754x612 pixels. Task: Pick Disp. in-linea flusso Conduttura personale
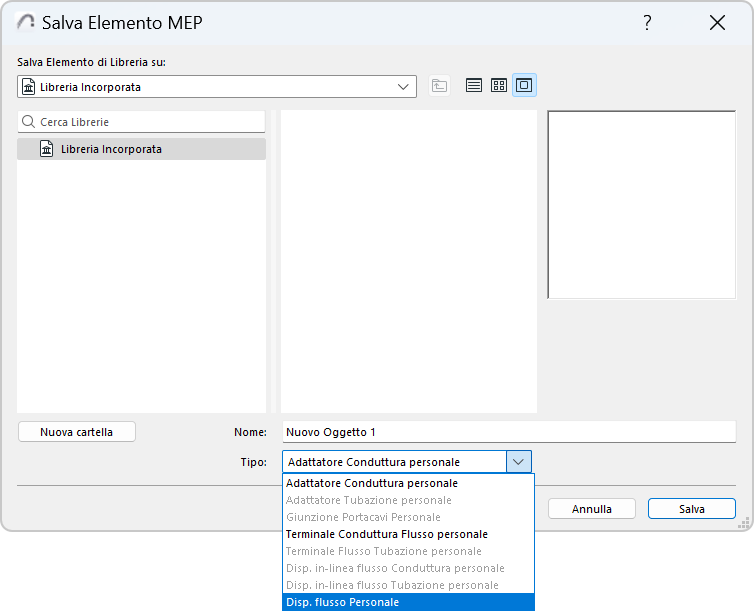[408, 568]
